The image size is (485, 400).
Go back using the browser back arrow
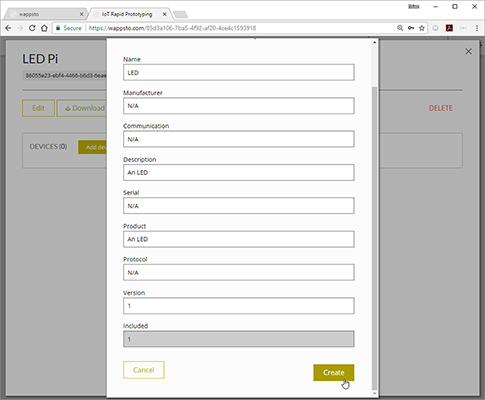click(8, 28)
